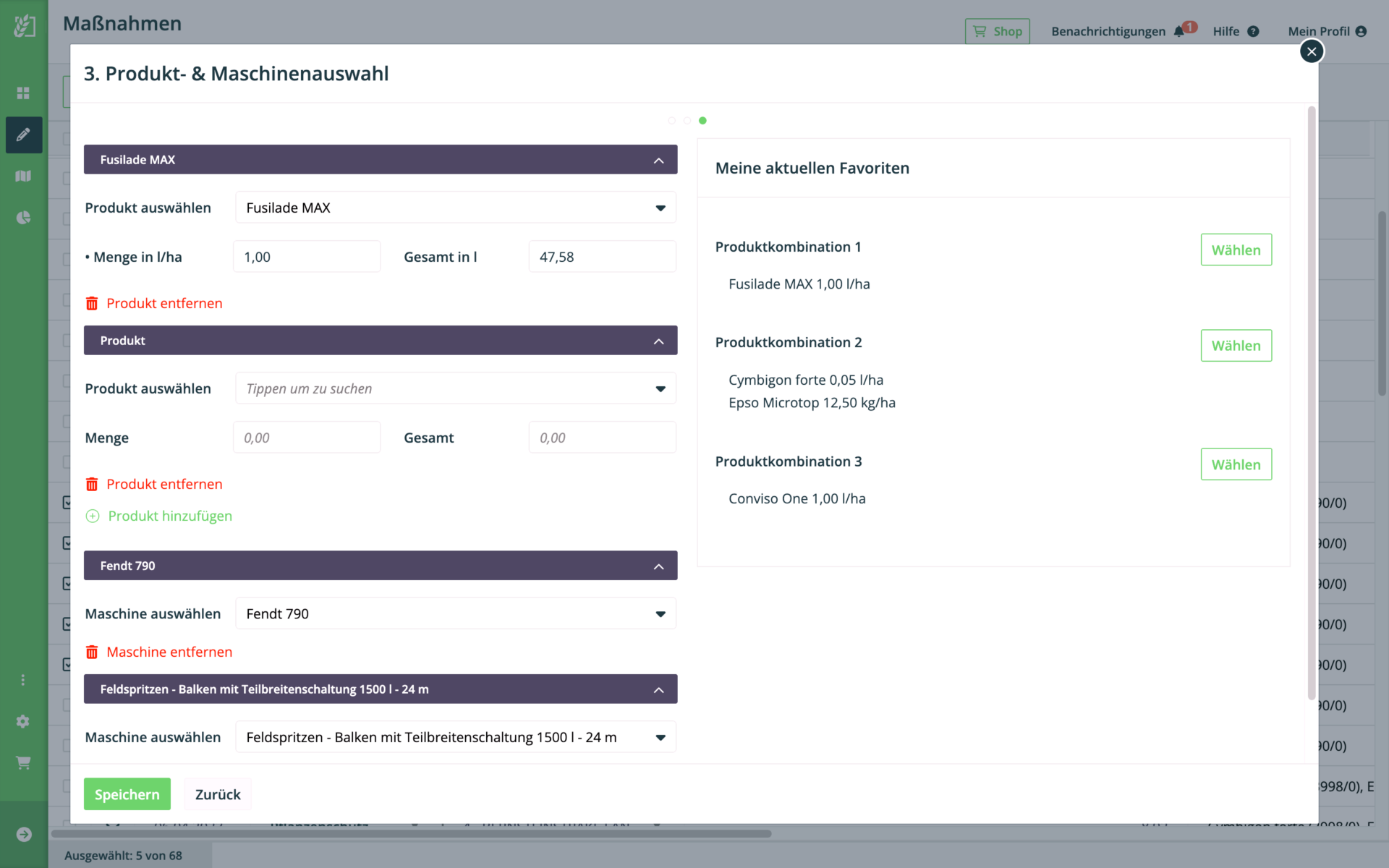Image resolution: width=1389 pixels, height=868 pixels.
Task: Click the Zurück button
Action: pyautogui.click(x=218, y=794)
